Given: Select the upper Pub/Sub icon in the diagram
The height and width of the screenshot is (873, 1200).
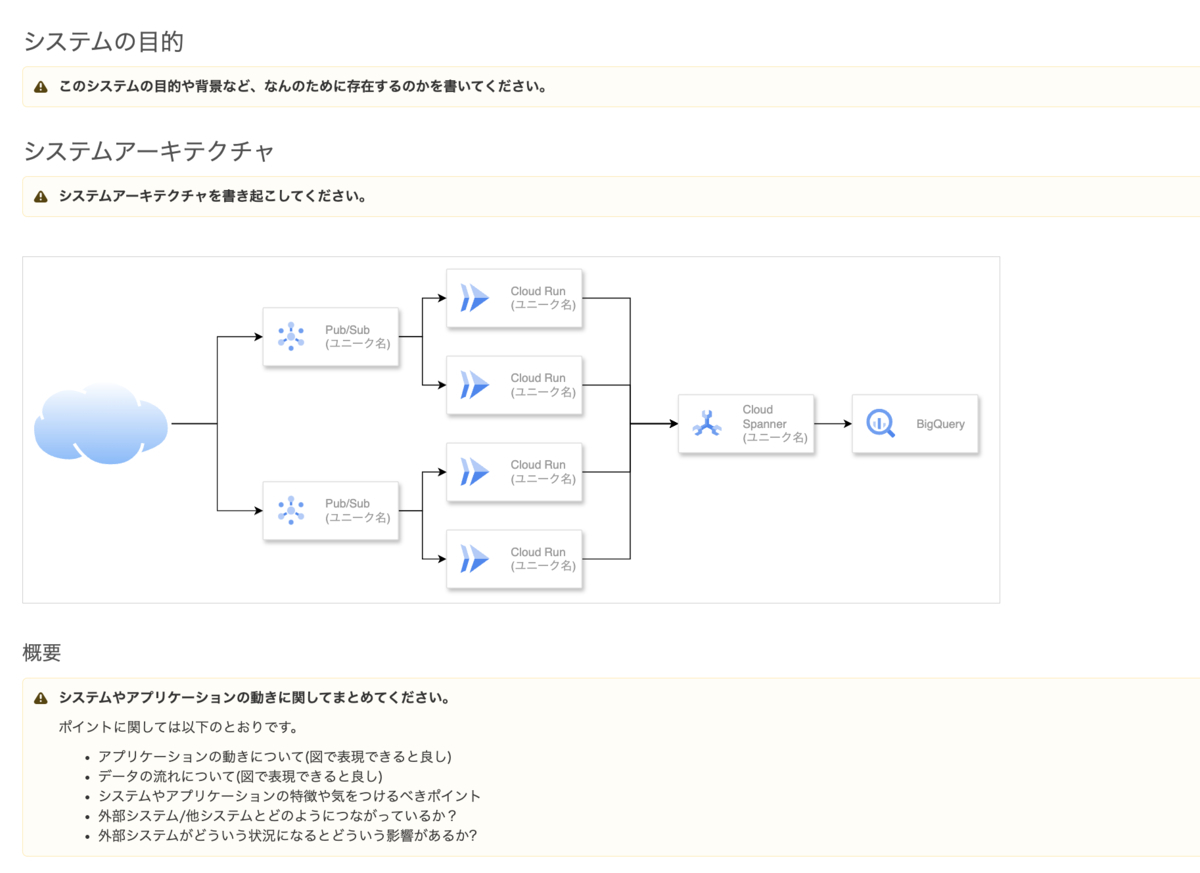Looking at the screenshot, I should 291,336.
